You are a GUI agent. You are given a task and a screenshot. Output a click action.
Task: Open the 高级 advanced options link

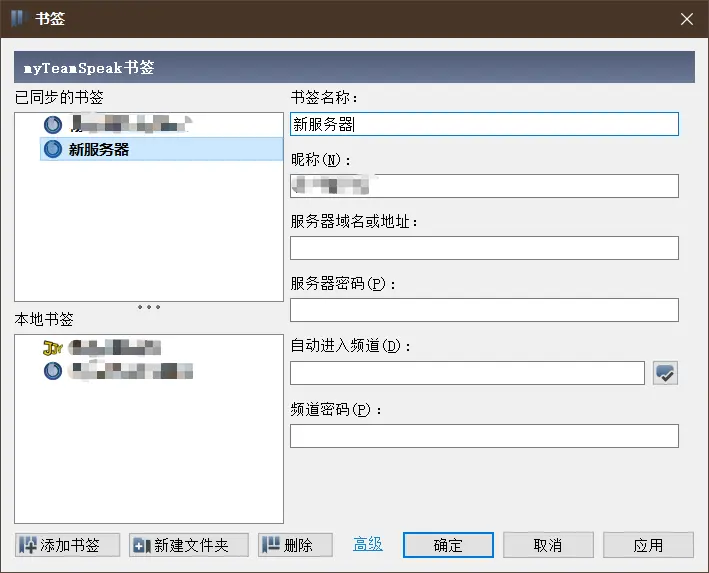[368, 544]
